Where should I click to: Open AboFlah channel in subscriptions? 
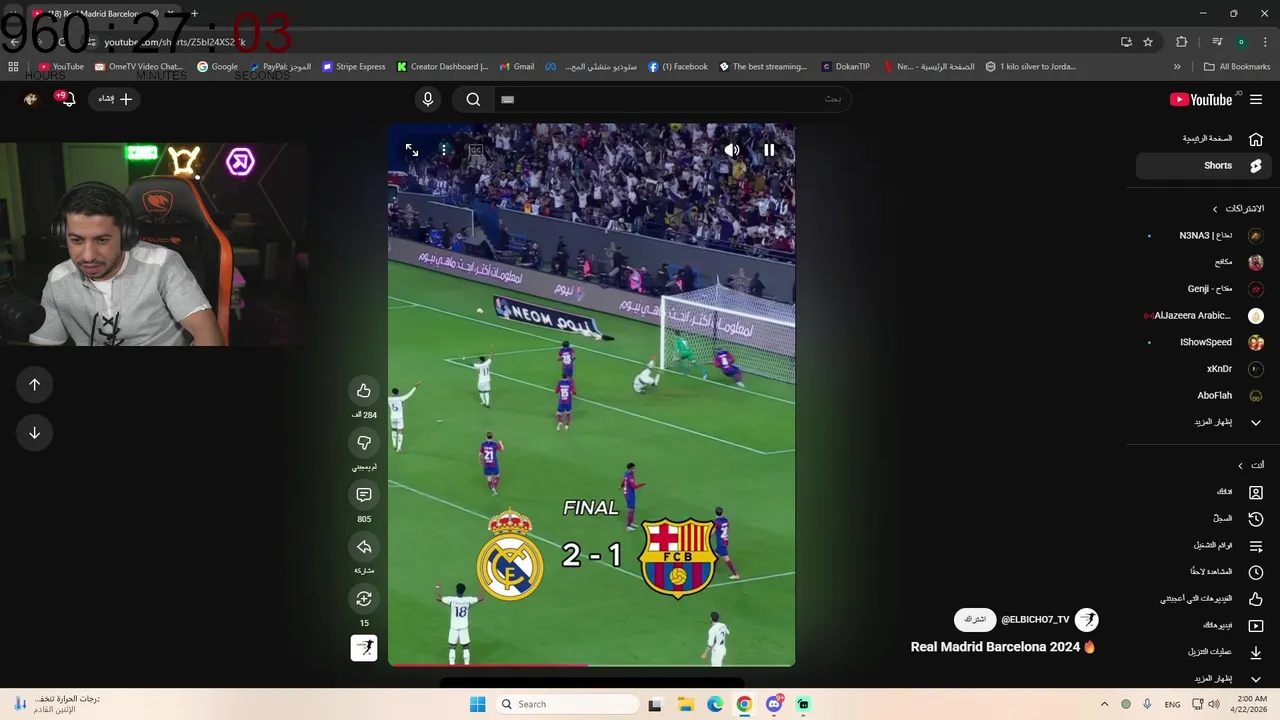(1205, 396)
